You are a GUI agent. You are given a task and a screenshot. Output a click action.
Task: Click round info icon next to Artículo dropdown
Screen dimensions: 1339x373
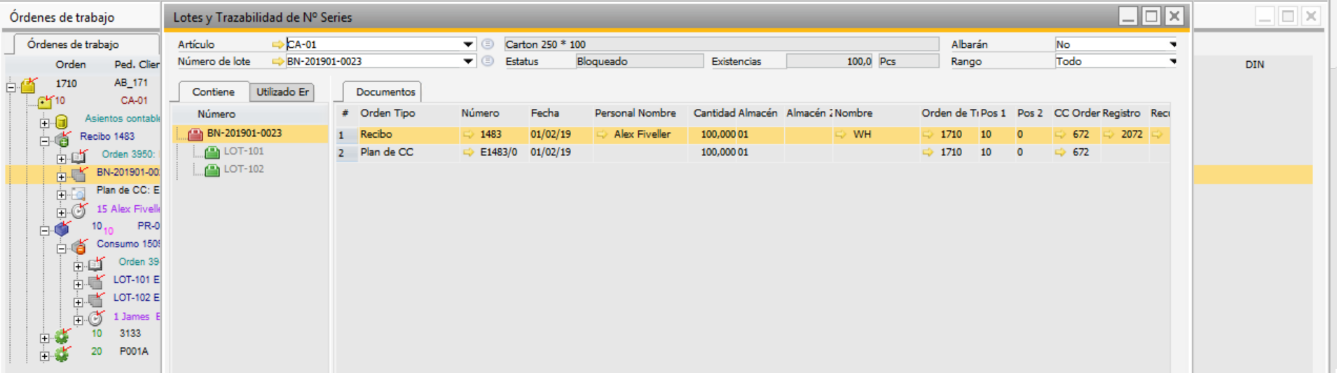tap(488, 45)
